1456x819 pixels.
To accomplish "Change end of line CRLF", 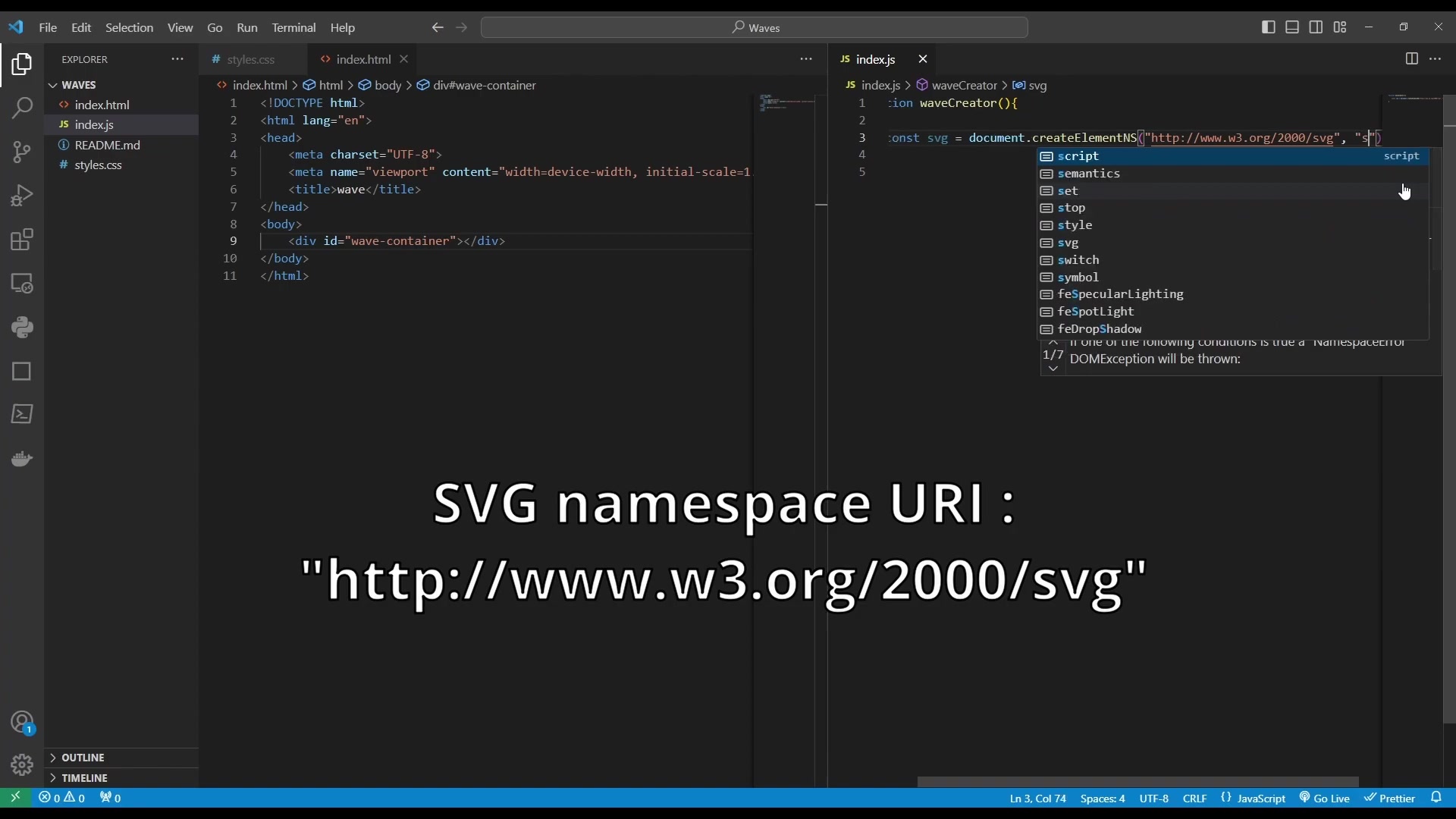I will click(1194, 798).
